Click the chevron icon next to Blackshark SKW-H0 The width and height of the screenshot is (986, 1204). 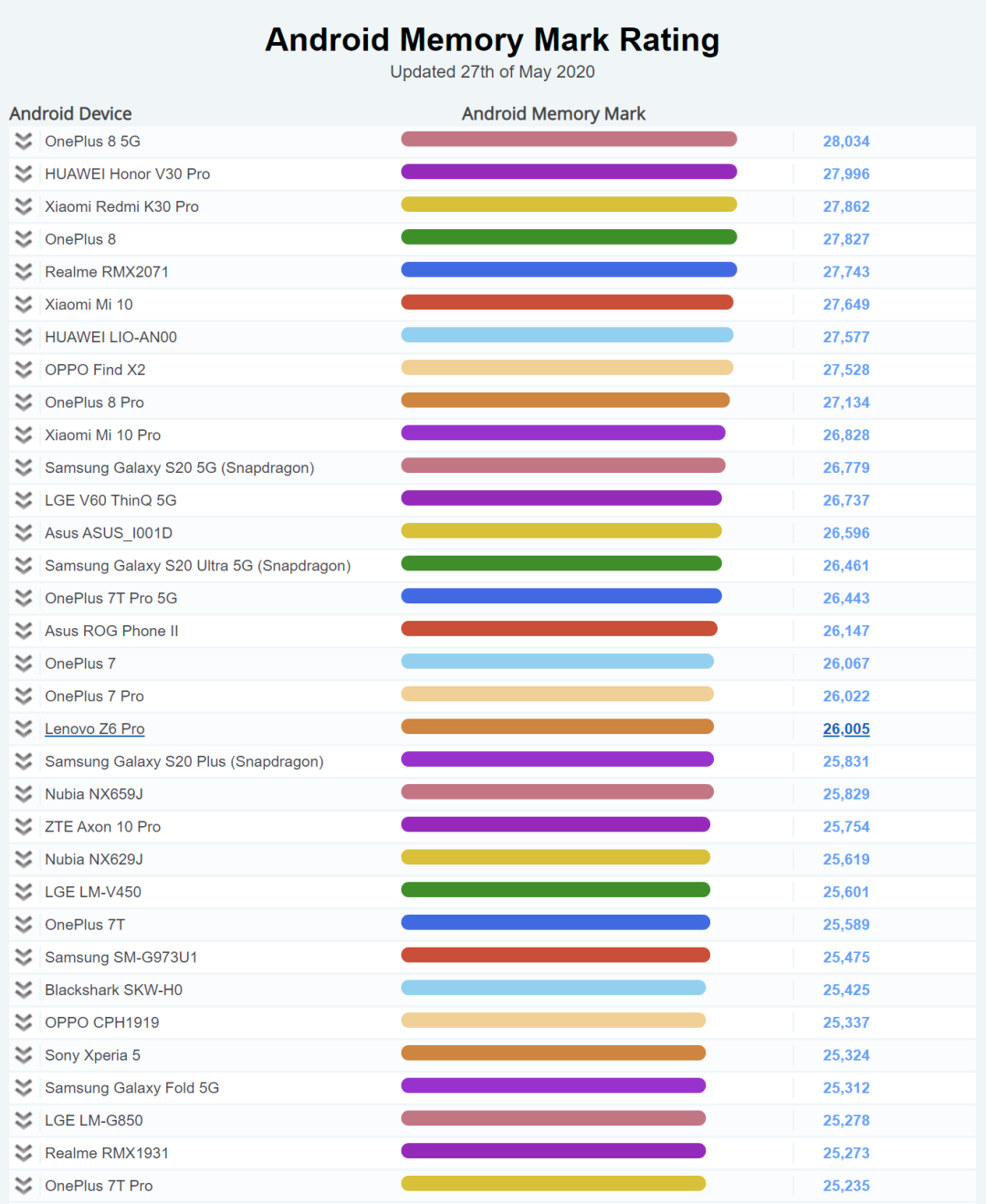pos(24,989)
